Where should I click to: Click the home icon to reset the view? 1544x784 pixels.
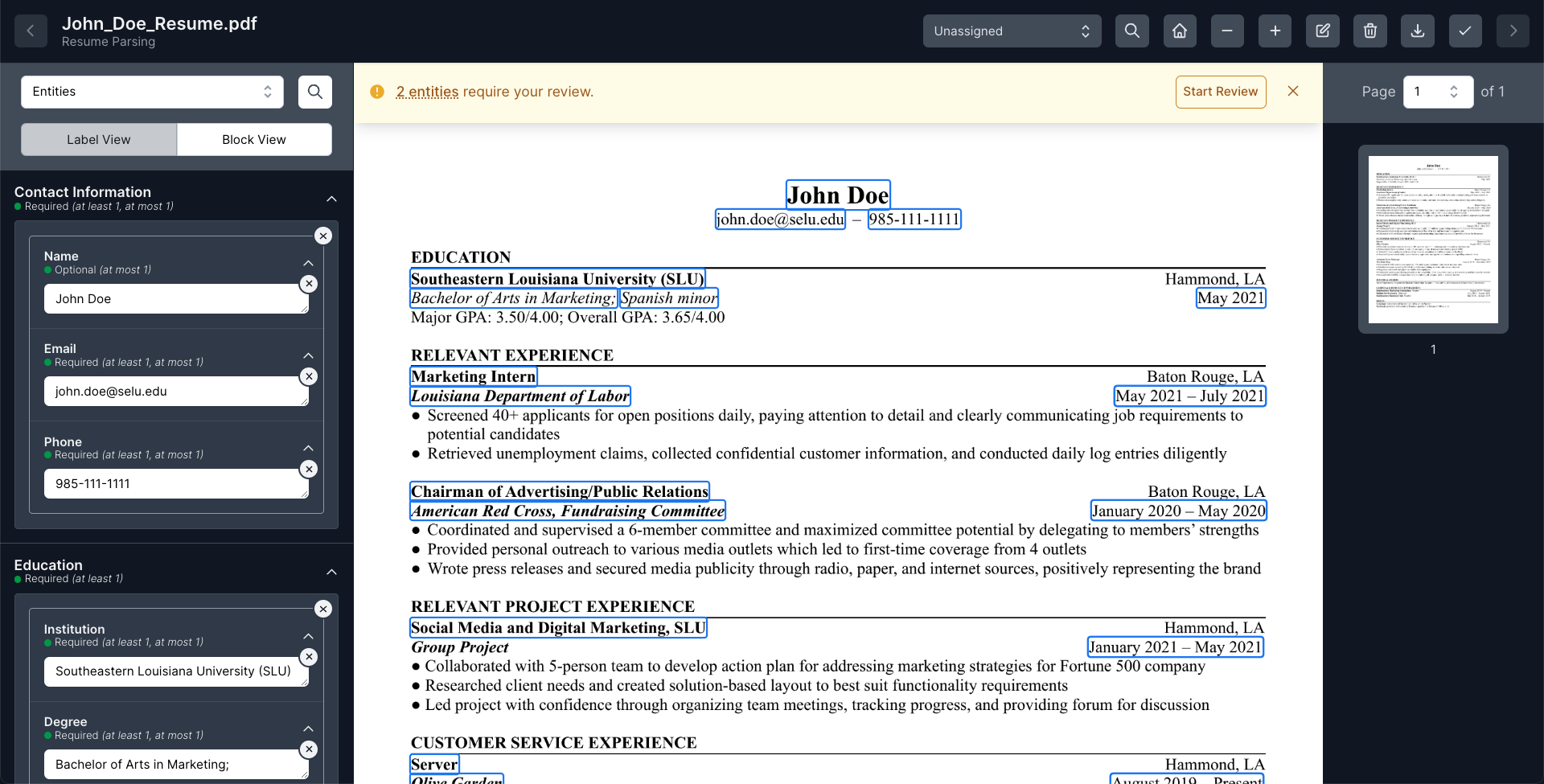[1179, 31]
